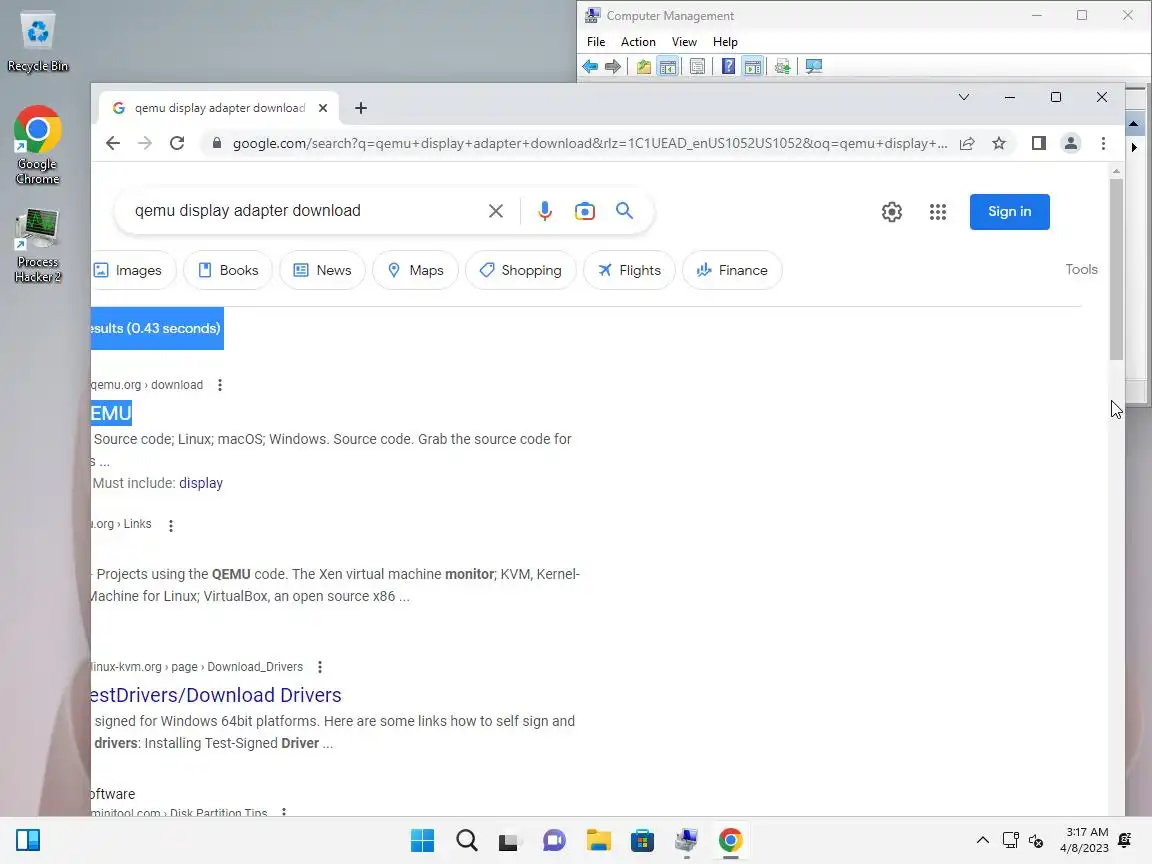This screenshot has width=1152, height=864.
Task: Click Chrome address bar URL
Action: click(589, 143)
